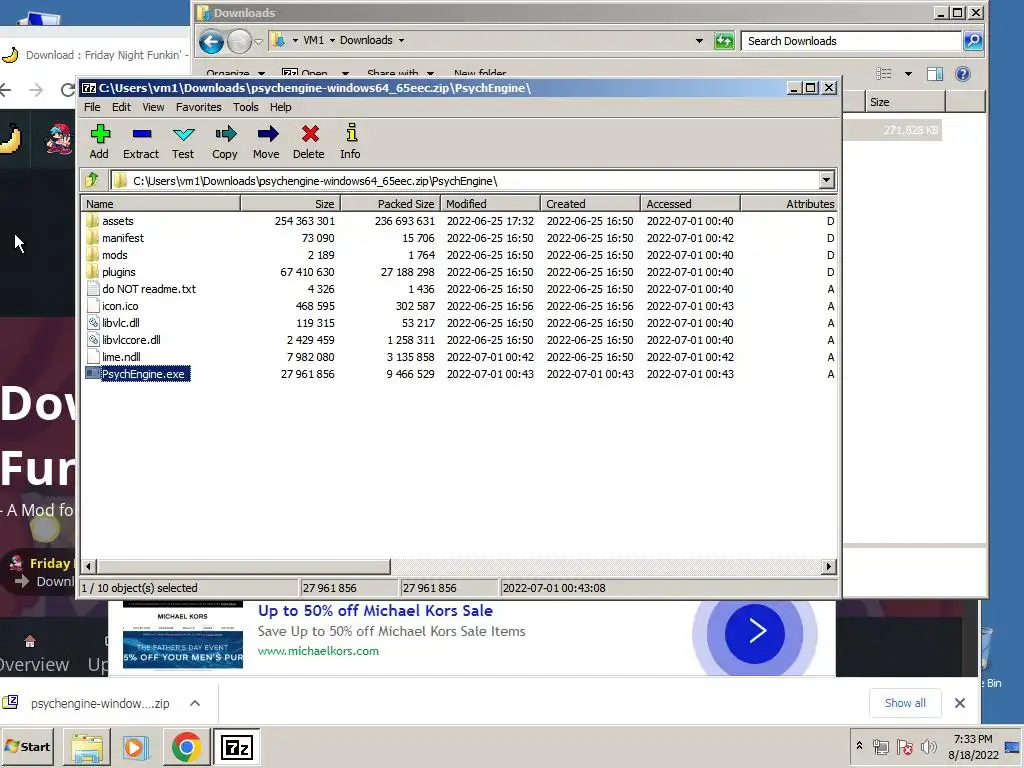Sort by the Attributes column header

(789, 204)
